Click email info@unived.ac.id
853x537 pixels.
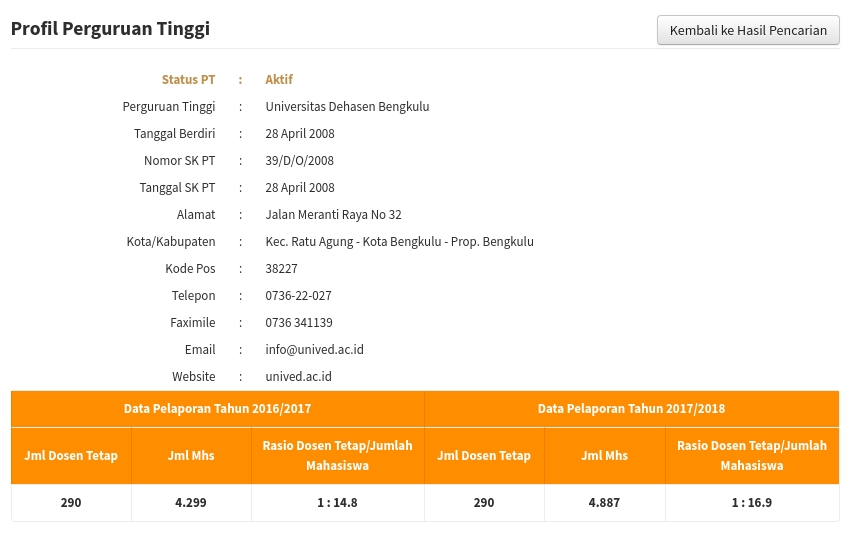coord(314,350)
